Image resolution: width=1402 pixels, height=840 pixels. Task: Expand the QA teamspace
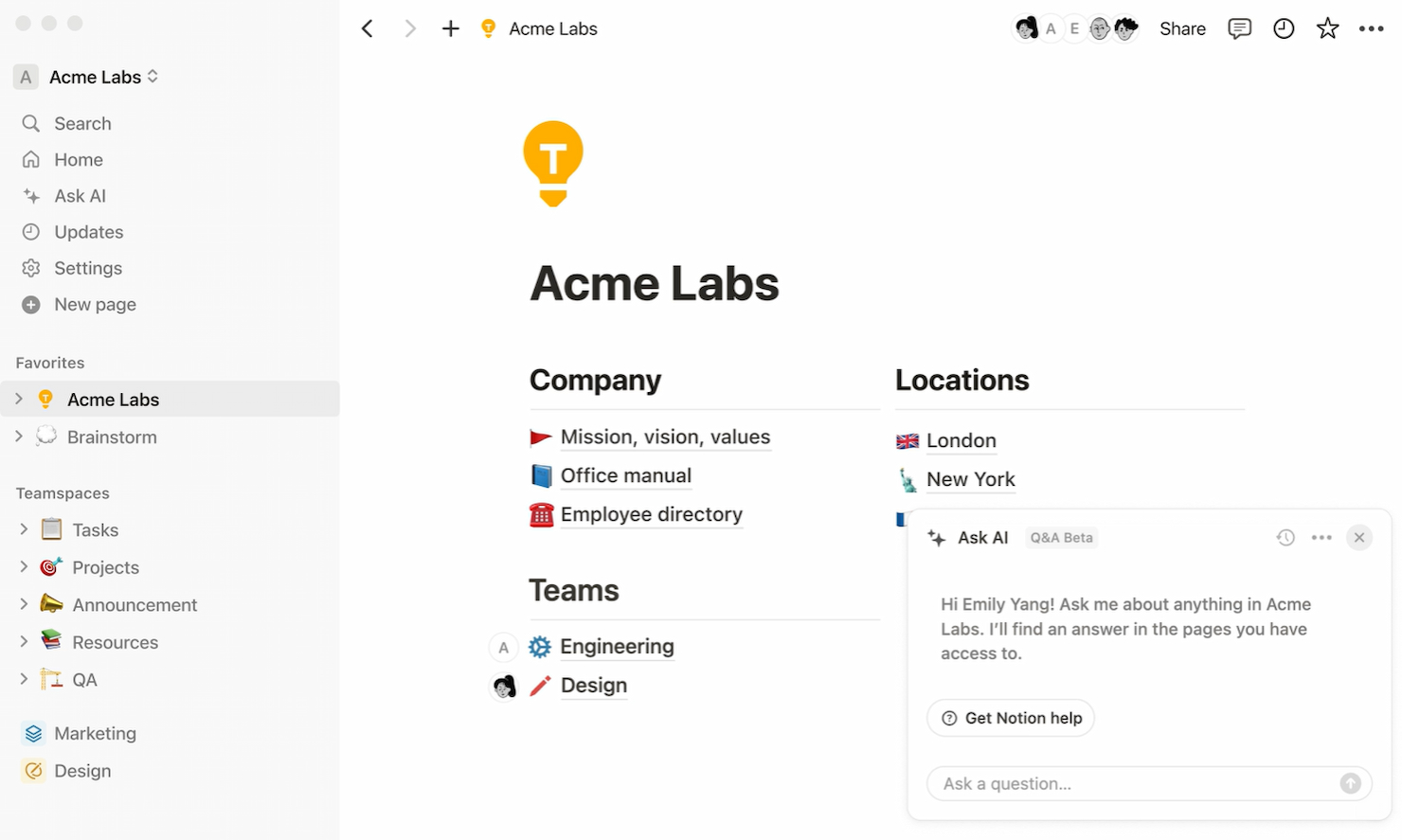click(x=24, y=679)
